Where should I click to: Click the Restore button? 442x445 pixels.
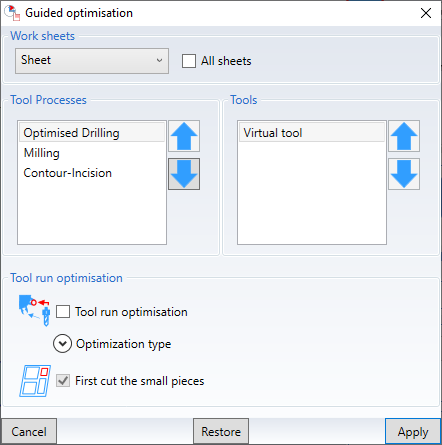(x=221, y=432)
